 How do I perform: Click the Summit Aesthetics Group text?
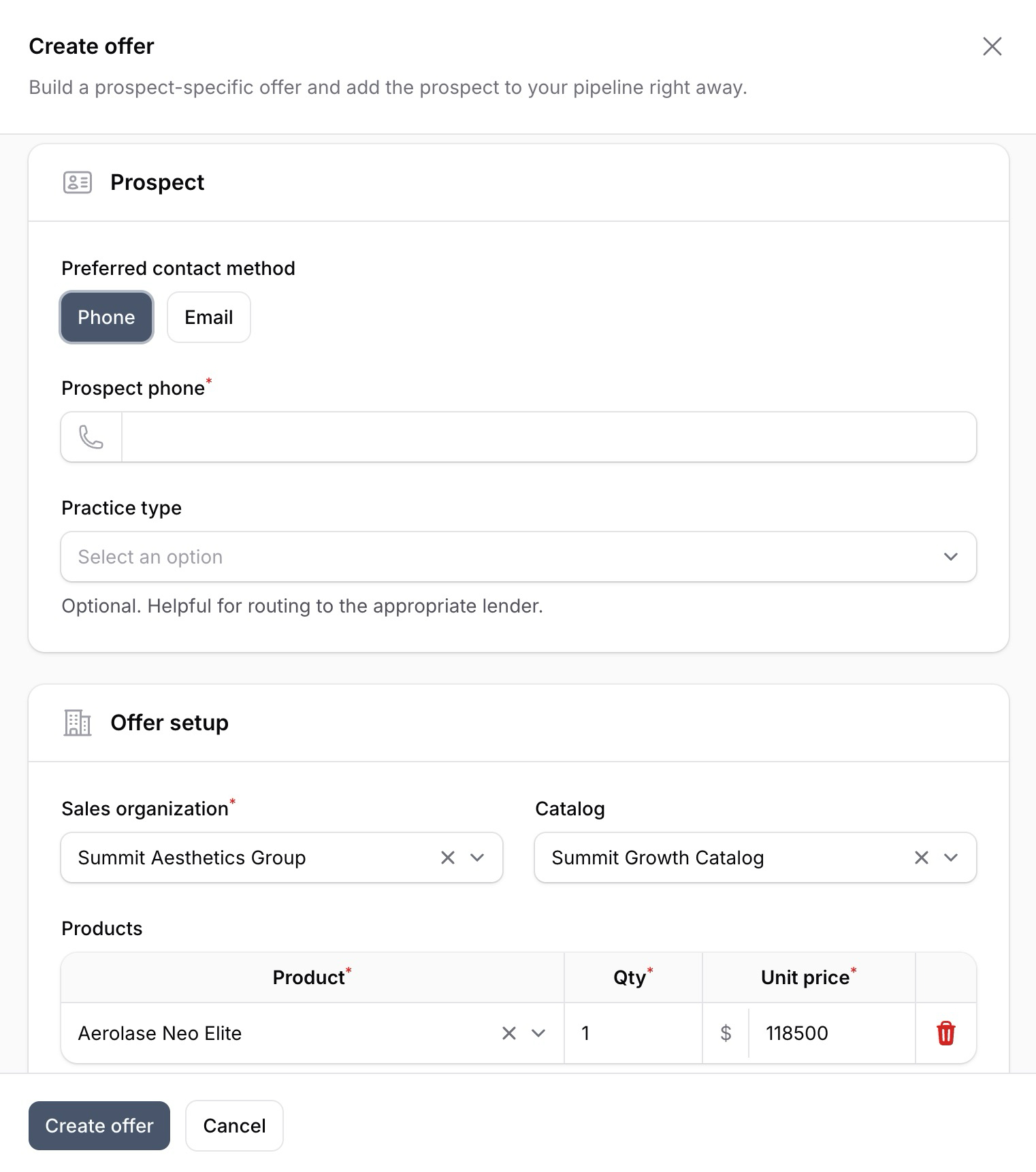tap(192, 858)
